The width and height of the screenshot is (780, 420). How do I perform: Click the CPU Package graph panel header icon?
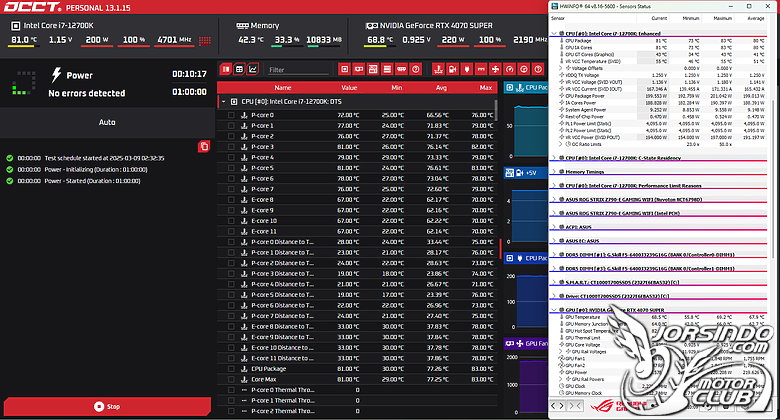[509, 87]
